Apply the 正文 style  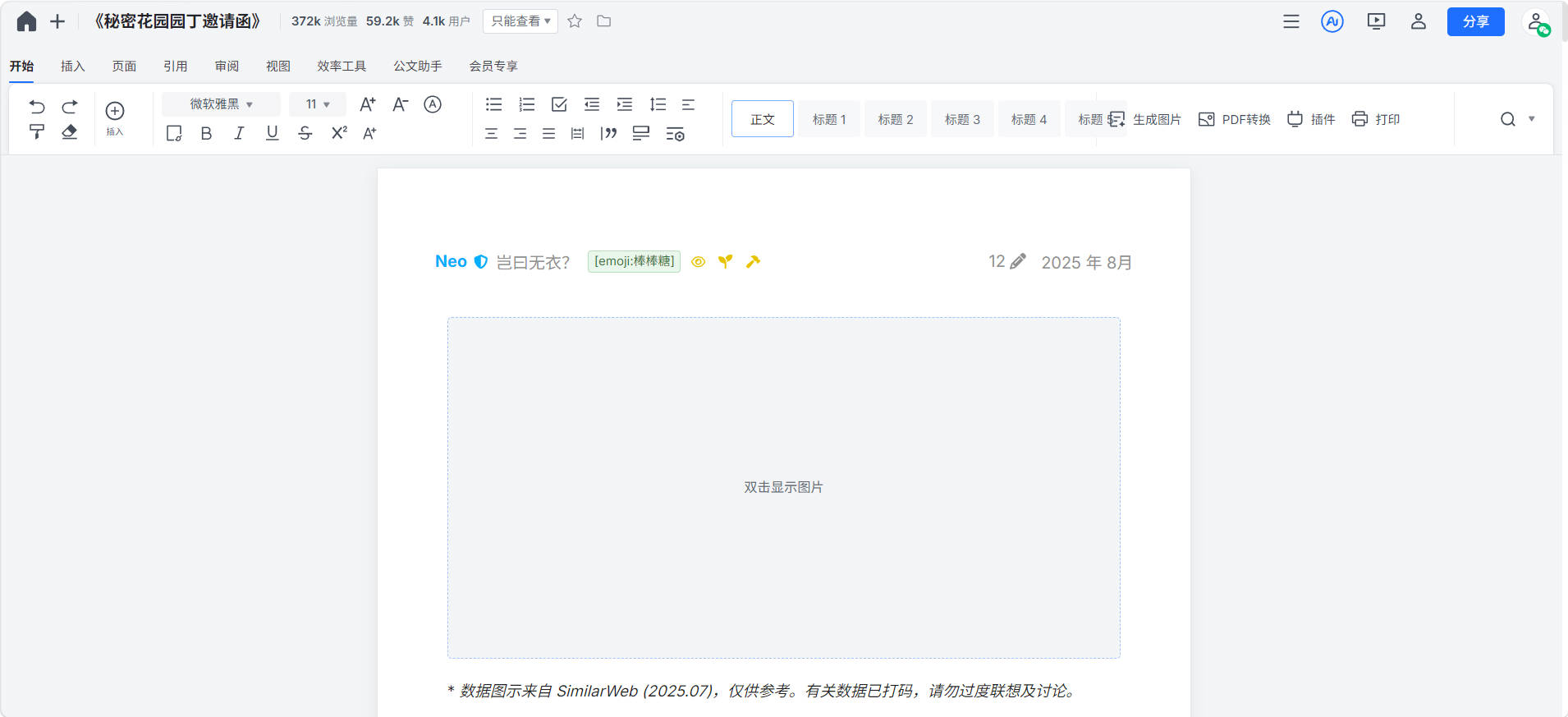763,119
